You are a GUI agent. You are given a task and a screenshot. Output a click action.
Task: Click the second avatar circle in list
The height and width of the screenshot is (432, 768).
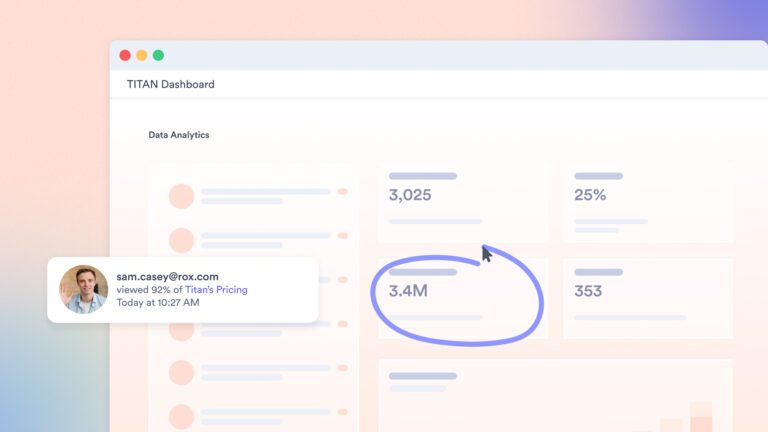[181, 240]
